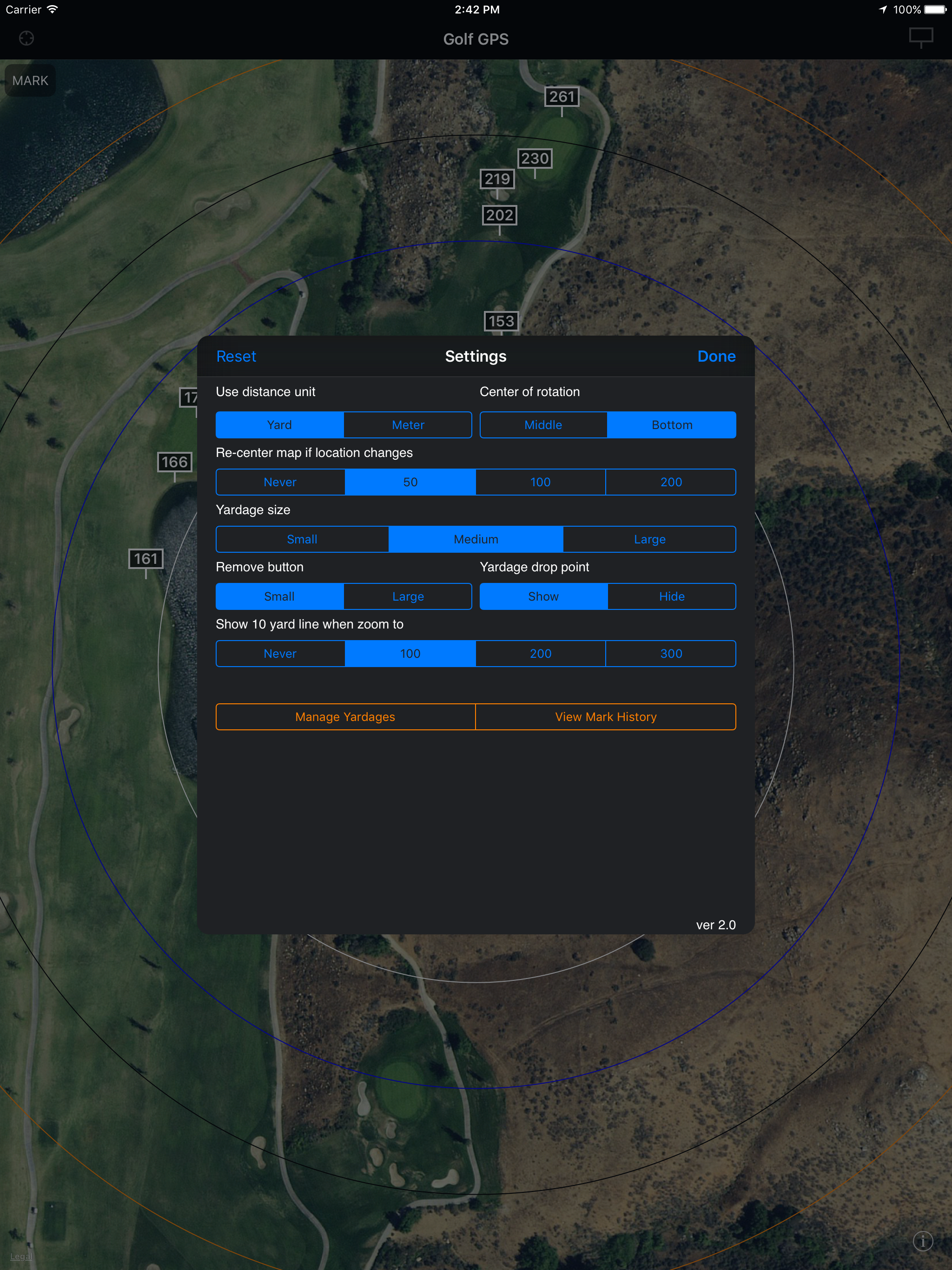Open the info icon at bottom-right
Image resolution: width=952 pixels, height=1270 pixels.
pos(923,1240)
